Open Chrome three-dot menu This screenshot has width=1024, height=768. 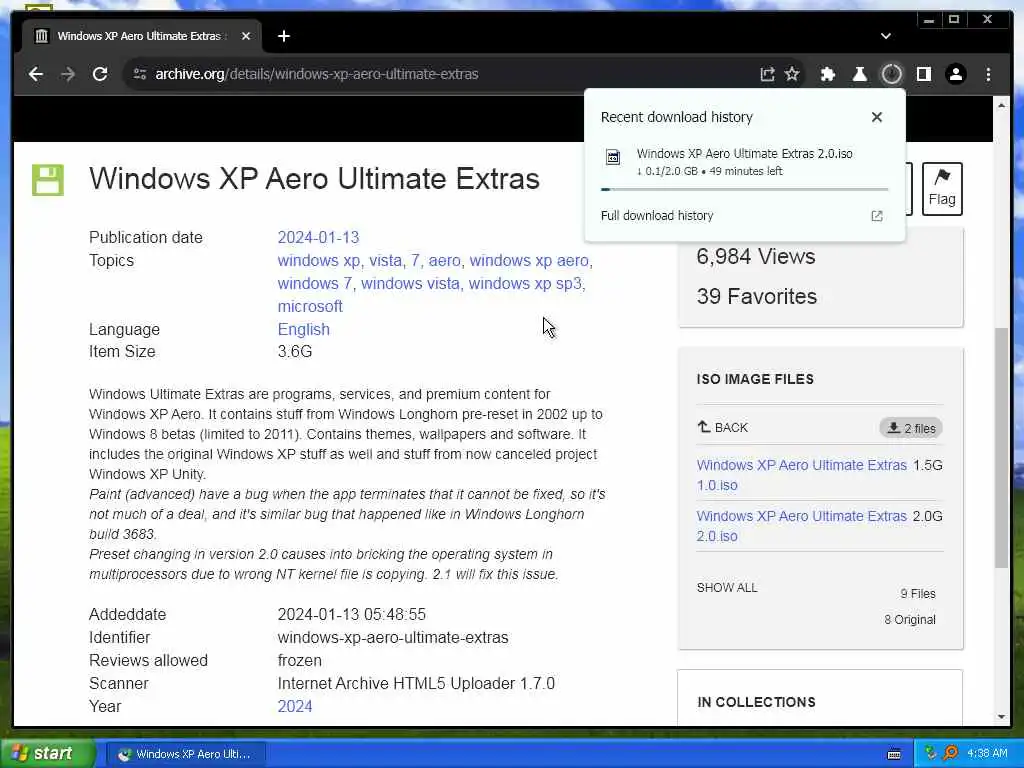(988, 74)
